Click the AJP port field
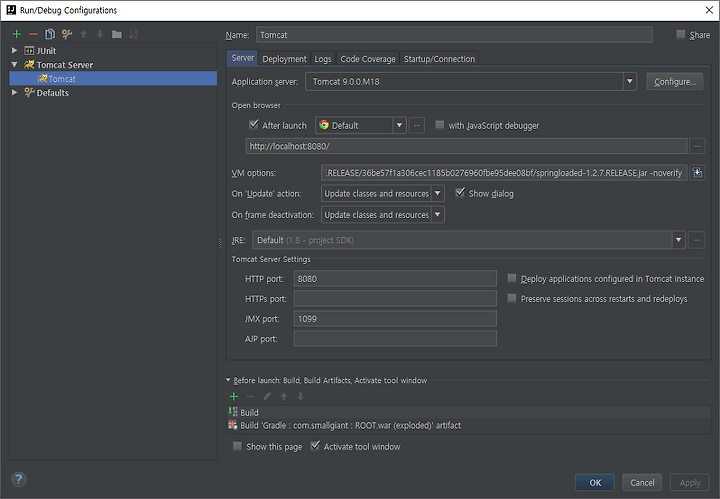Image resolution: width=720 pixels, height=499 pixels. [395, 339]
